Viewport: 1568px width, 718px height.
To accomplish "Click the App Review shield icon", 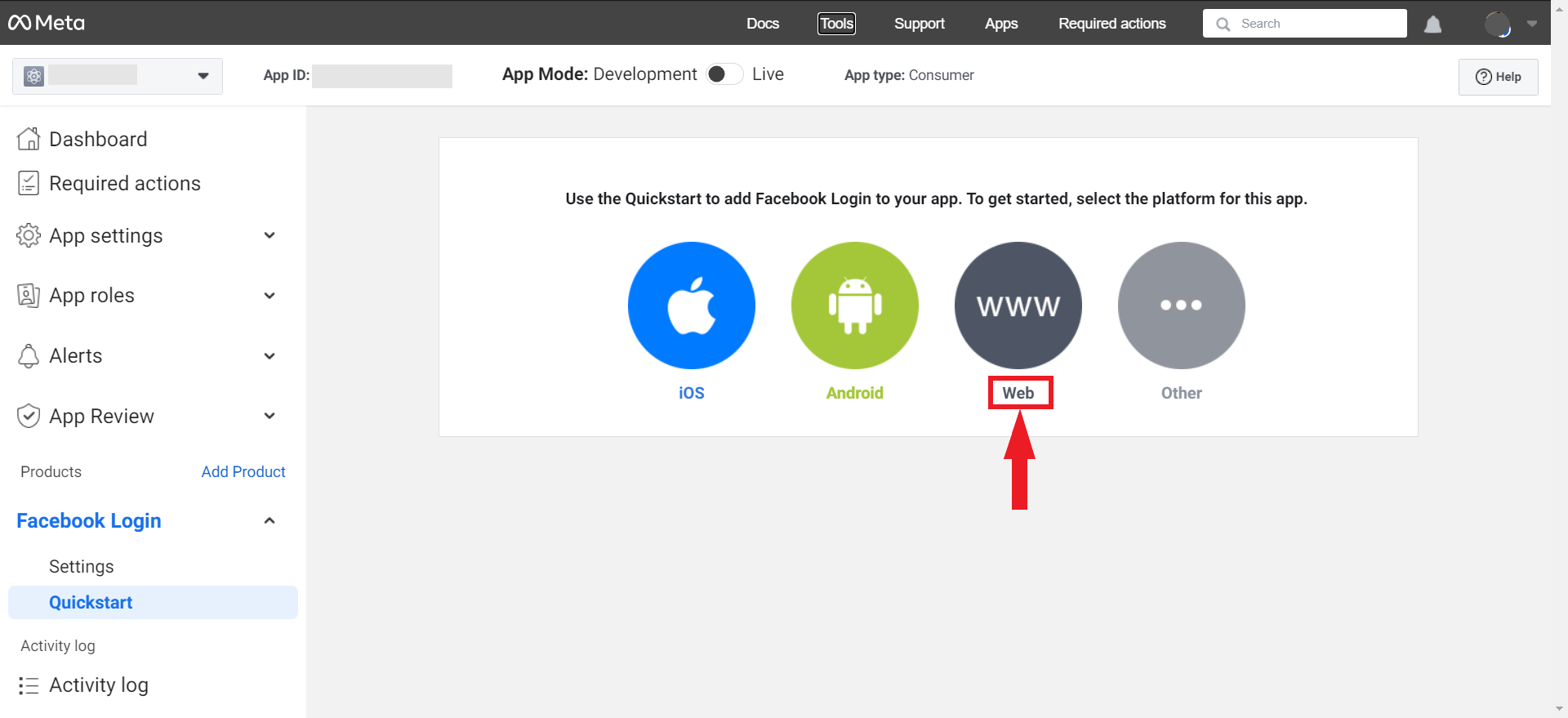I will pos(29,416).
